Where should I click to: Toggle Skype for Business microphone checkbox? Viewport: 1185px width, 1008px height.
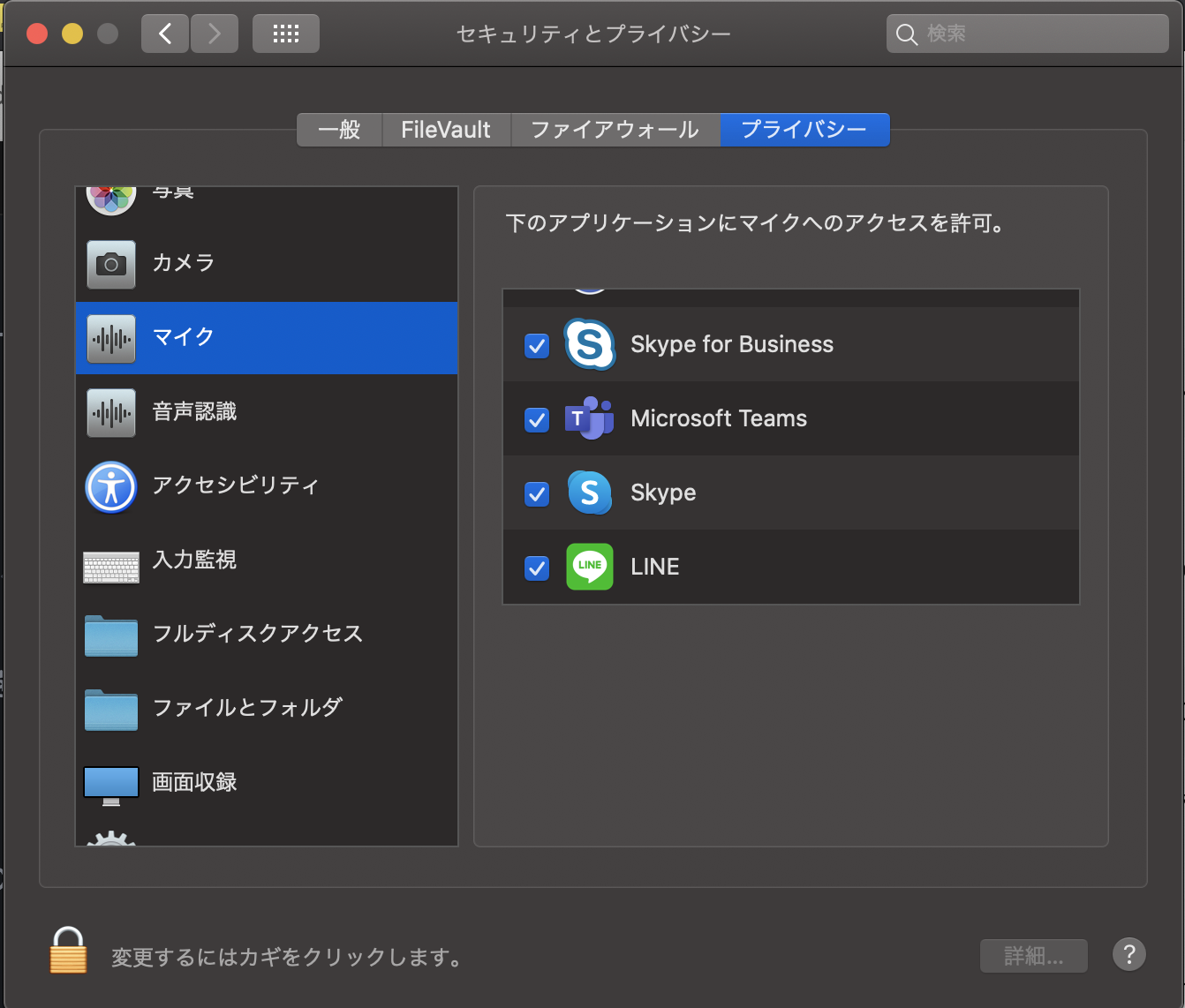[x=537, y=345]
